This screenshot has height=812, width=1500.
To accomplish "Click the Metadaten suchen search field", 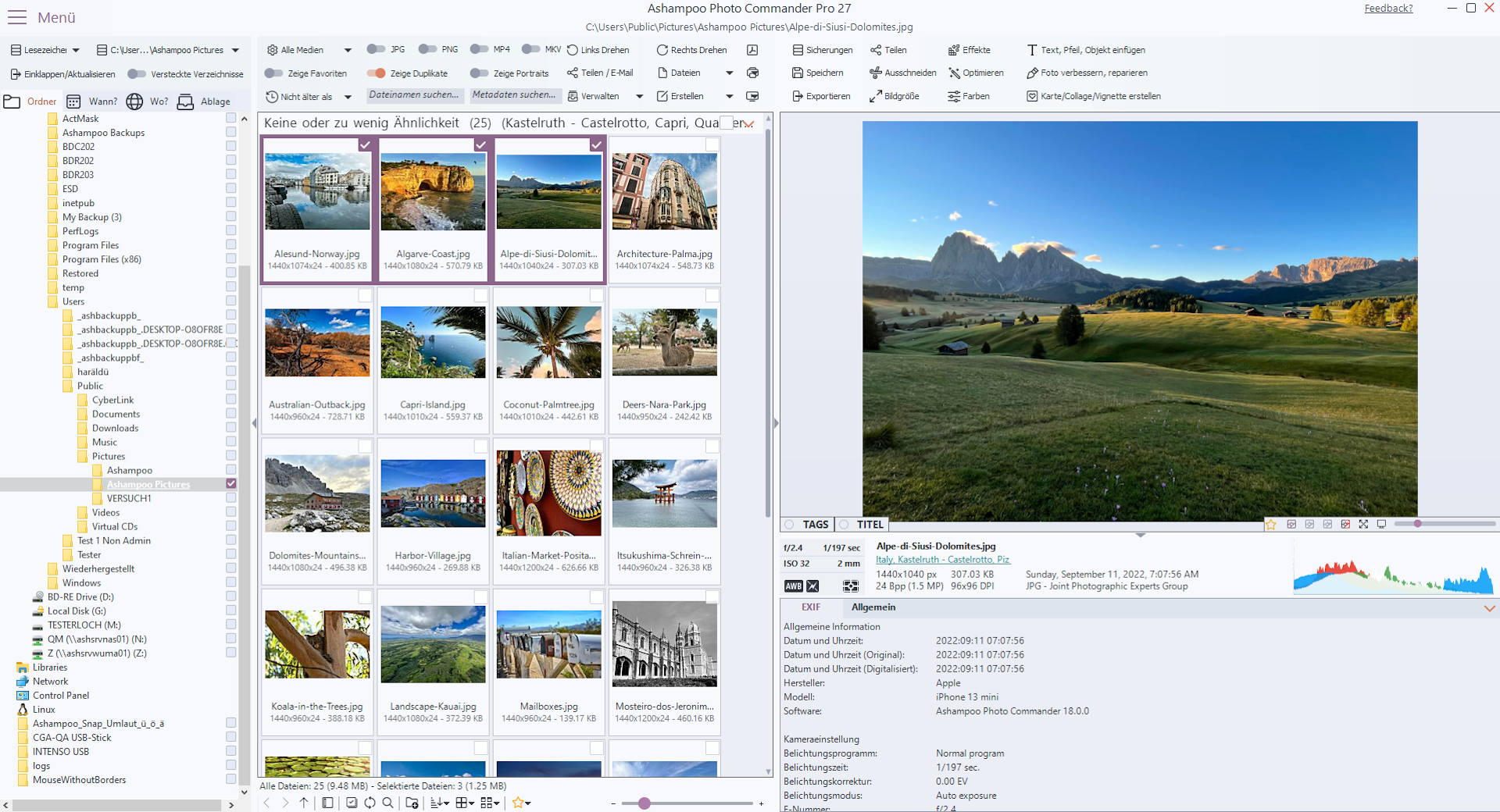I will pos(514,95).
